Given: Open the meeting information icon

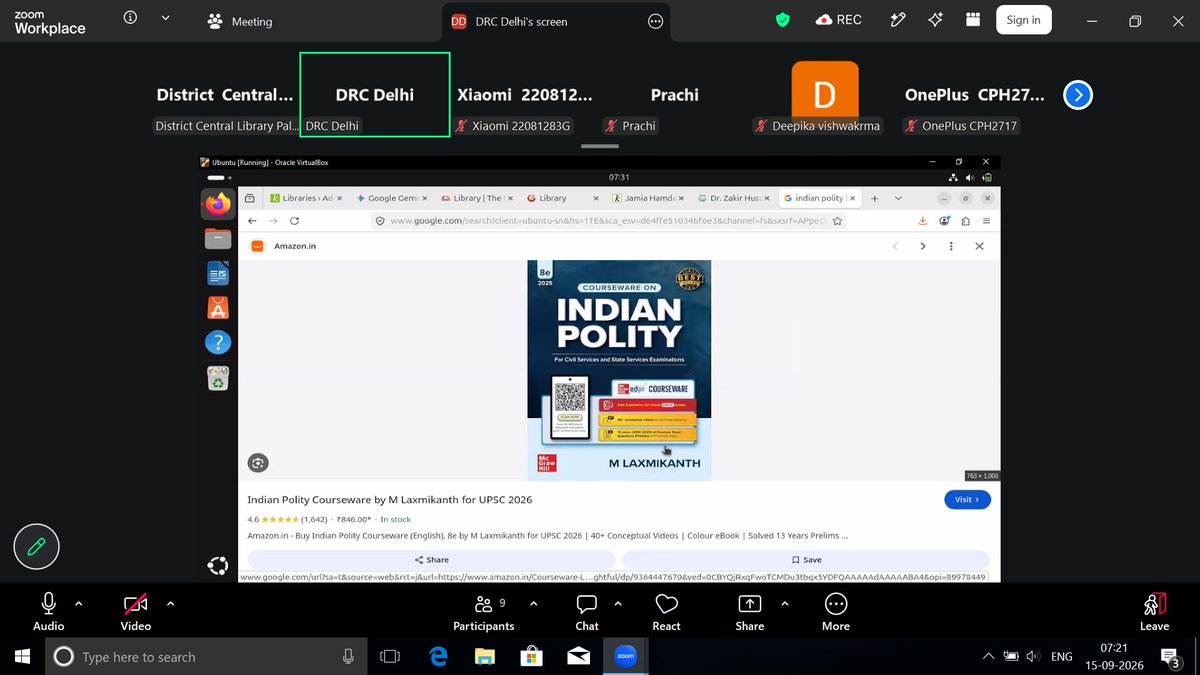Looking at the screenshot, I should point(130,19).
